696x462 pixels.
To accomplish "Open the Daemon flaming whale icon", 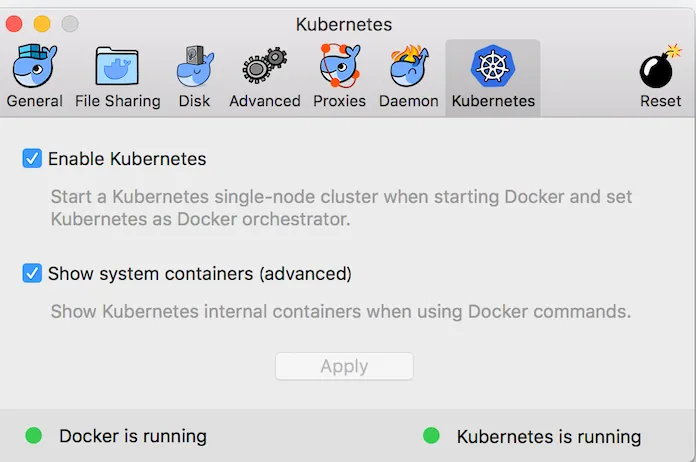I will click(409, 65).
